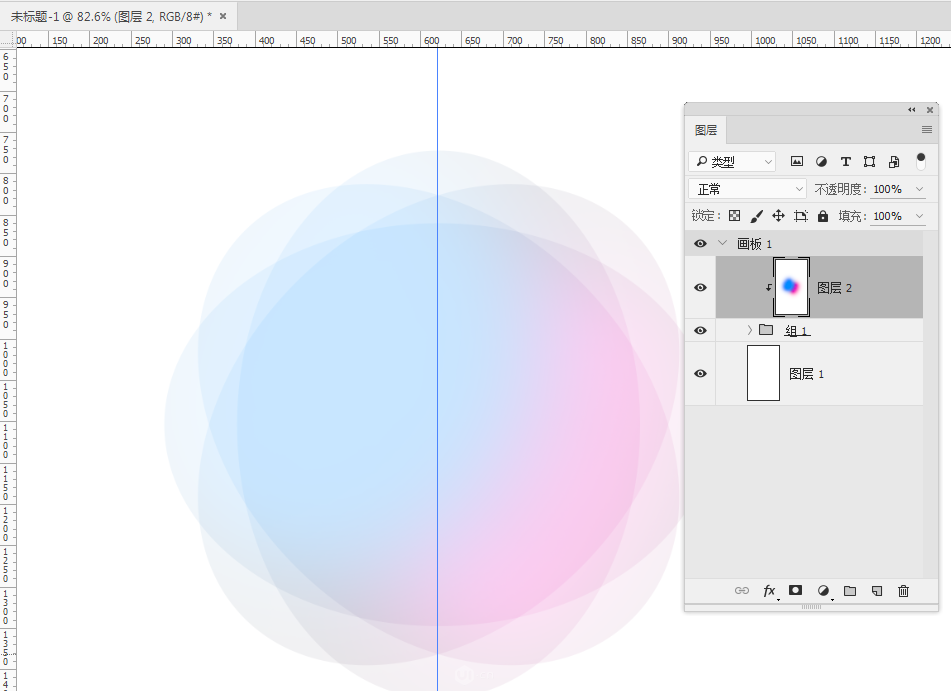Expand the 组 1 group
Screen dimensions: 951x691
[x=749, y=330]
